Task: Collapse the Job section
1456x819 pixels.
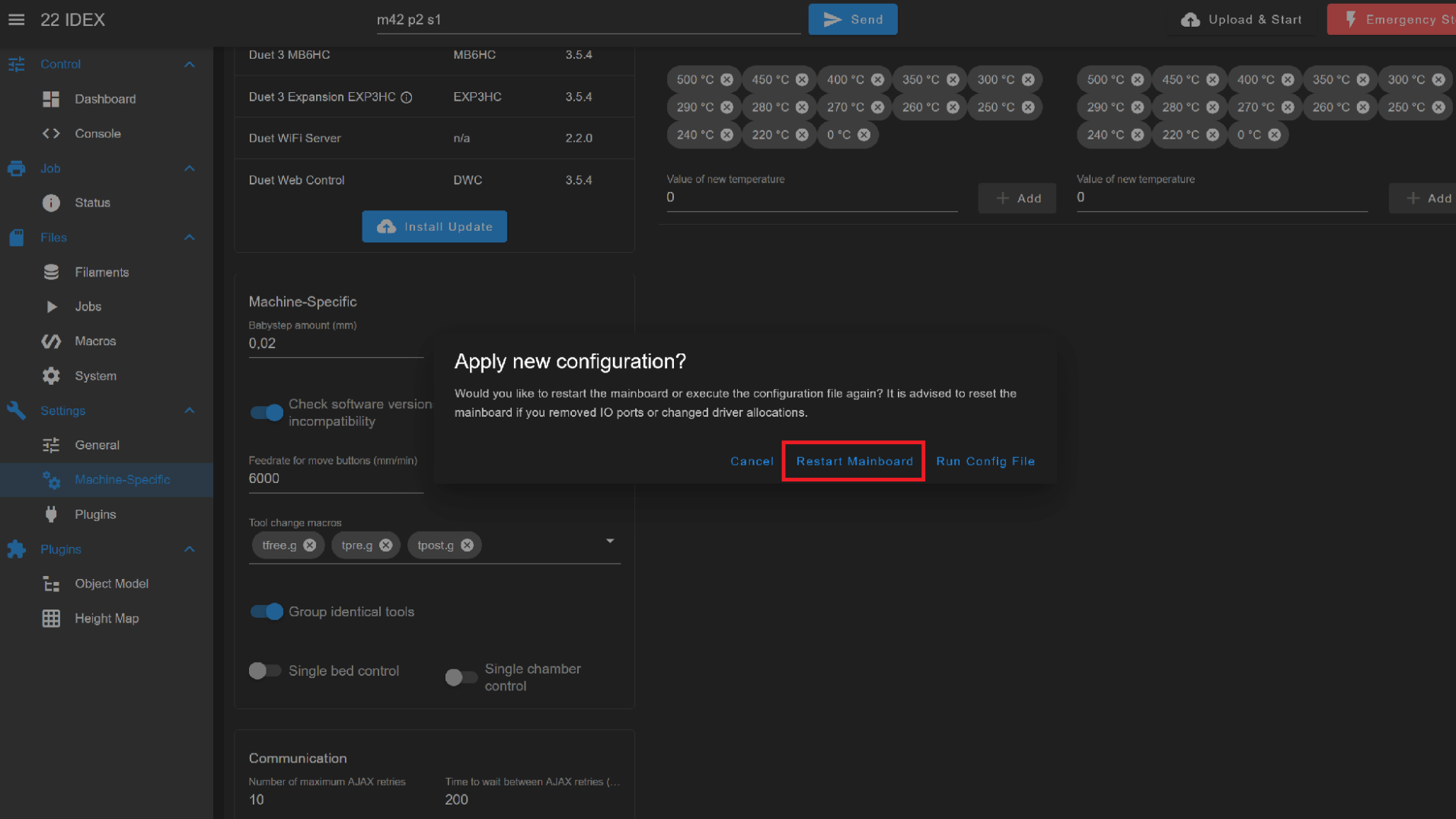Action: pyautogui.click(x=190, y=168)
